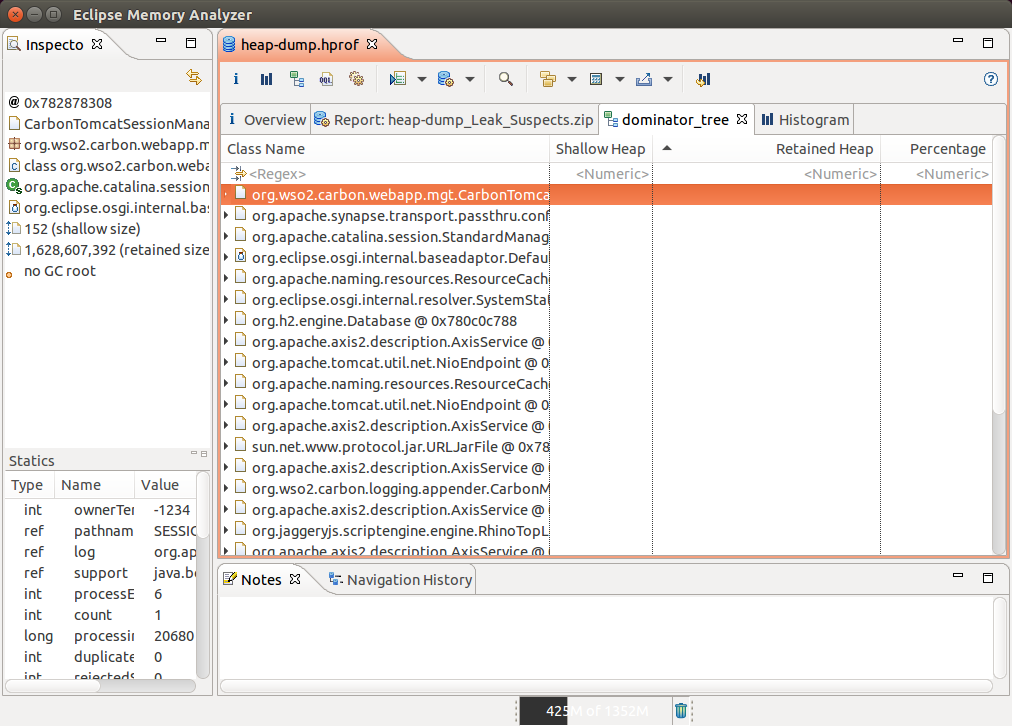Open the Dominator Tree toolbar icon
Viewport: 1012px width, 726px height.
296,79
